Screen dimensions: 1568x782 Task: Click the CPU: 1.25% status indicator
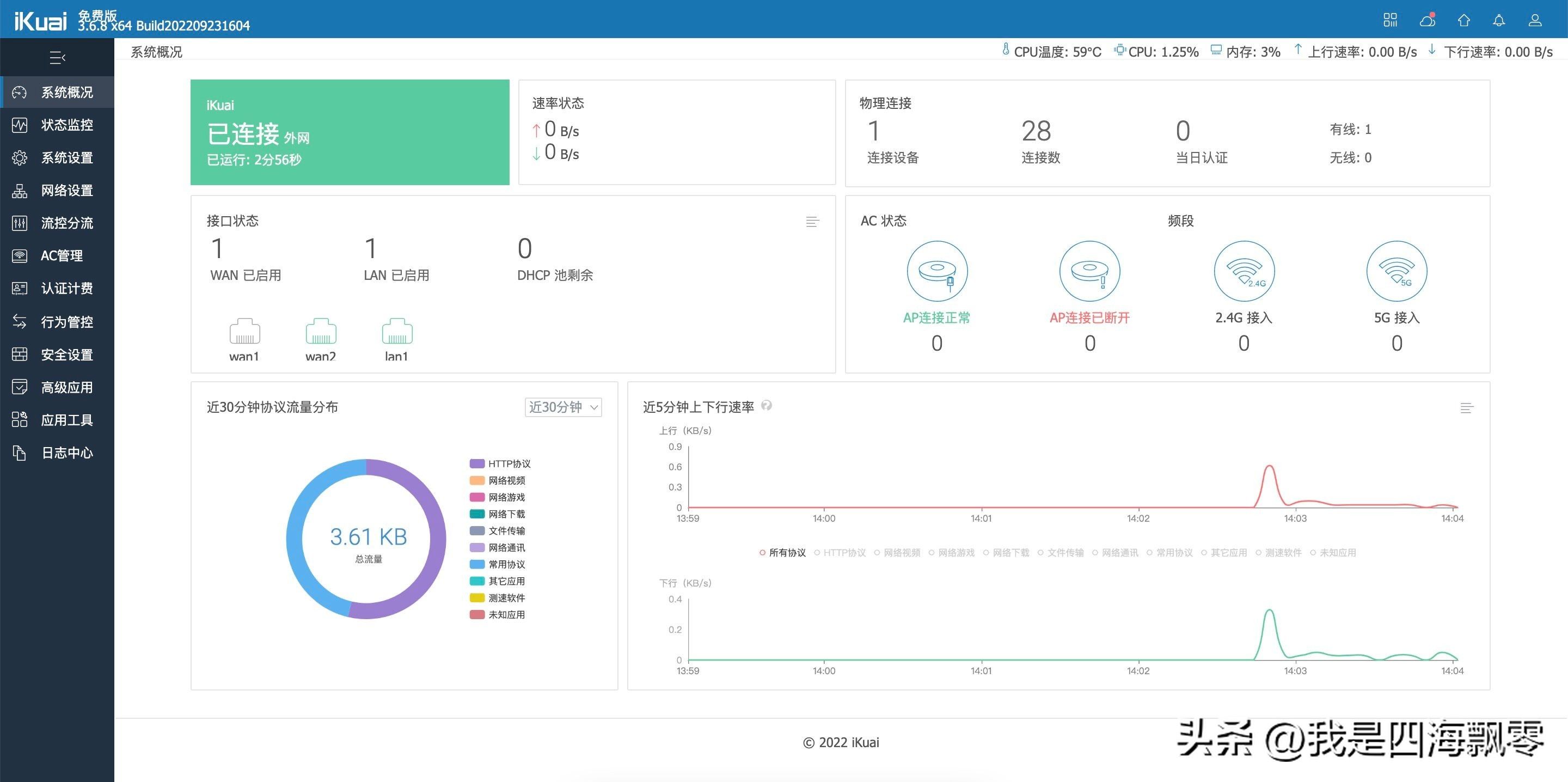click(1156, 52)
